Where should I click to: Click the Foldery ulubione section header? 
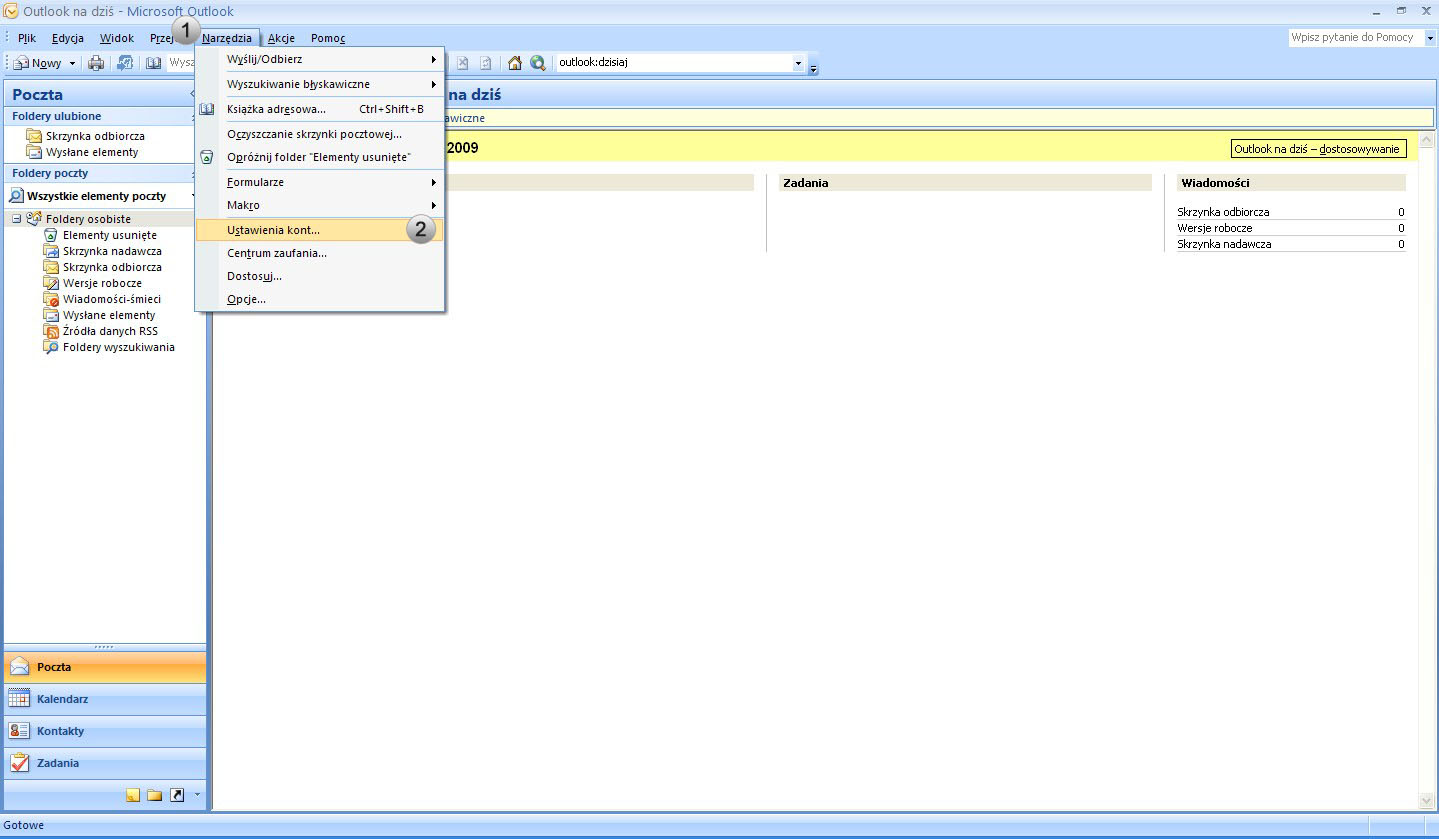click(x=105, y=116)
